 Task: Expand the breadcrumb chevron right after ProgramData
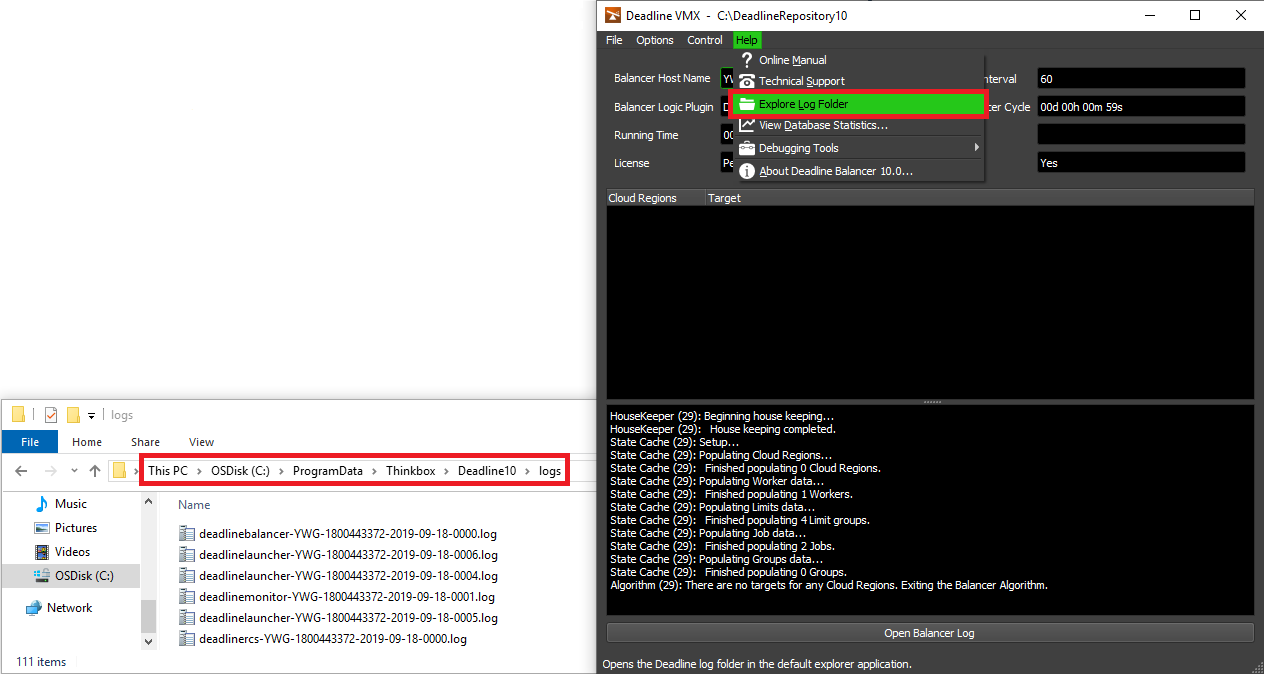pyautogui.click(x=374, y=471)
